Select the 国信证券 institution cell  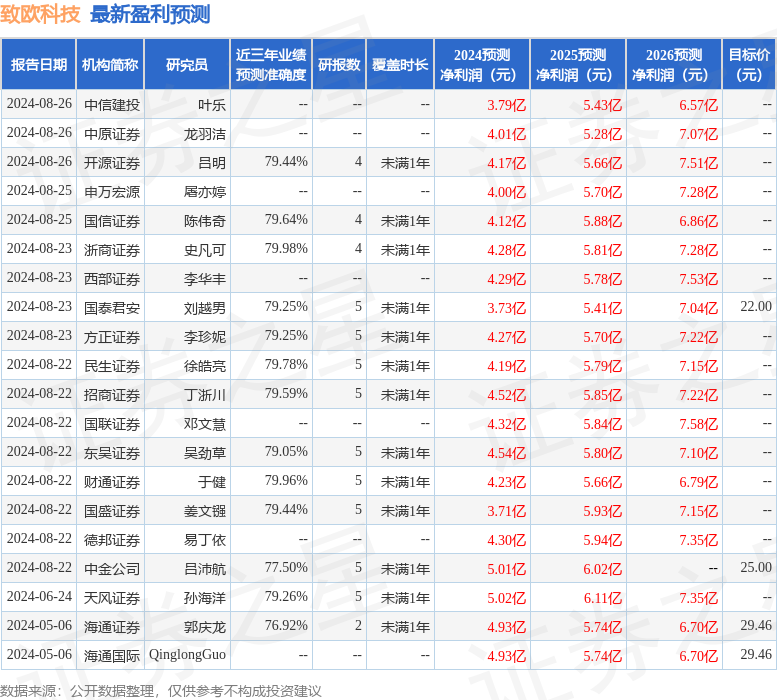112,221
